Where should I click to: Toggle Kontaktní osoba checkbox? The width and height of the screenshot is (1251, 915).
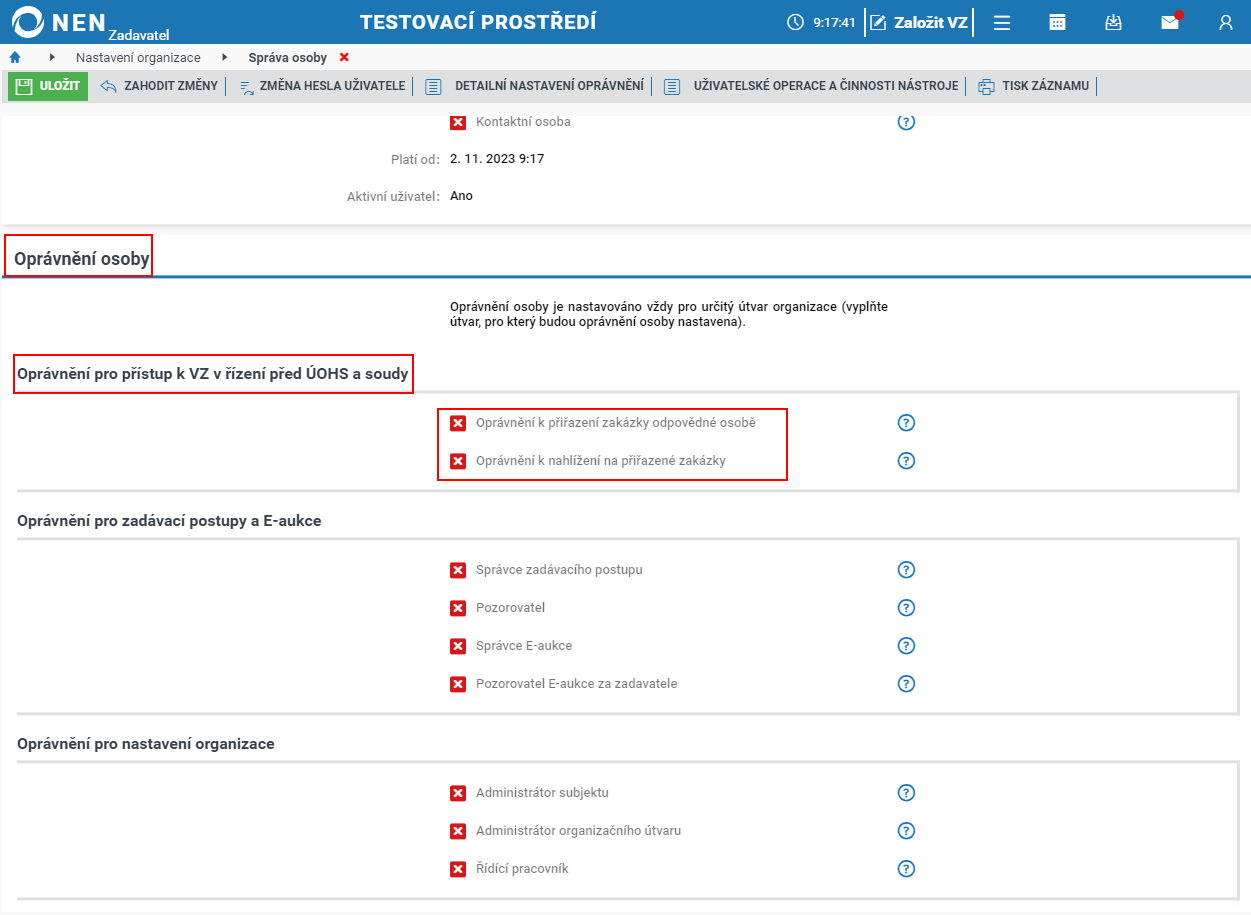(458, 122)
